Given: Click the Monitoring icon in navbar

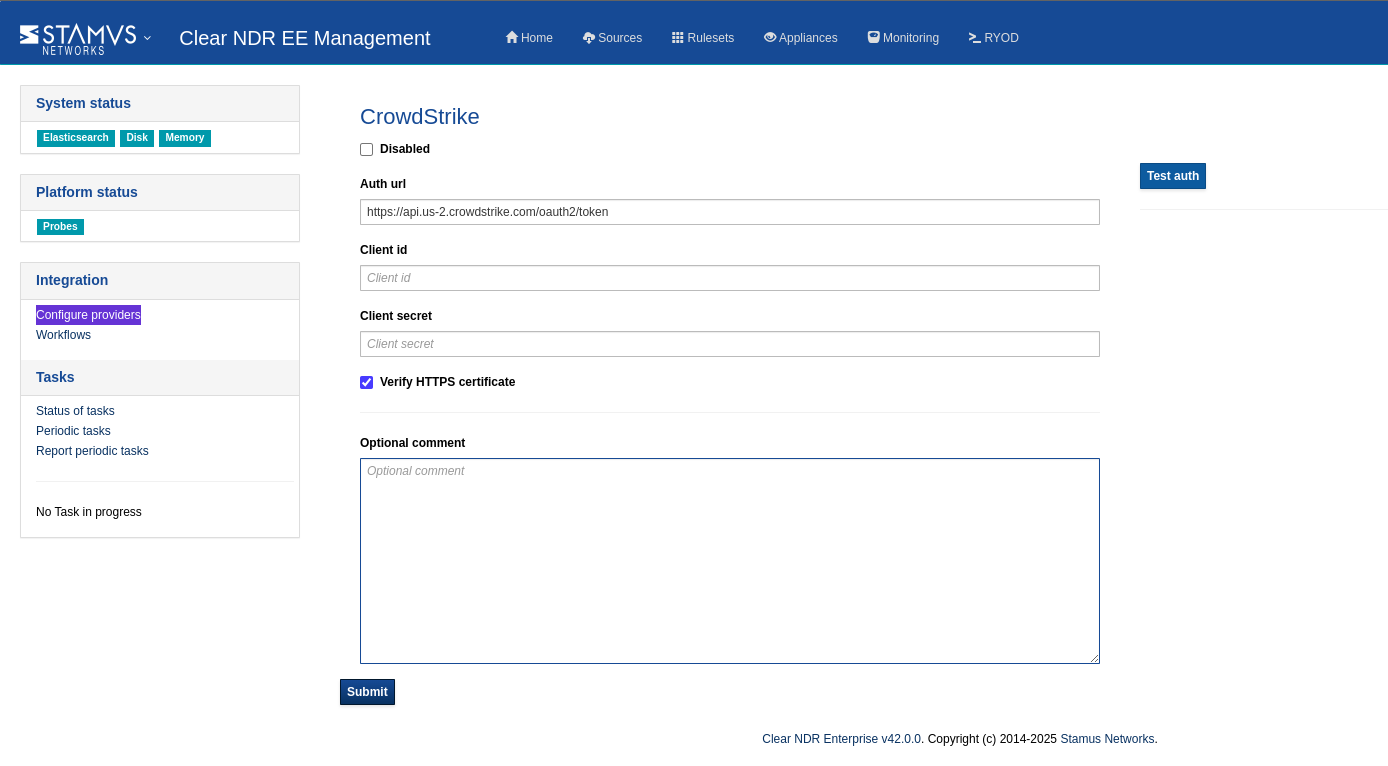Looking at the screenshot, I should click(873, 38).
